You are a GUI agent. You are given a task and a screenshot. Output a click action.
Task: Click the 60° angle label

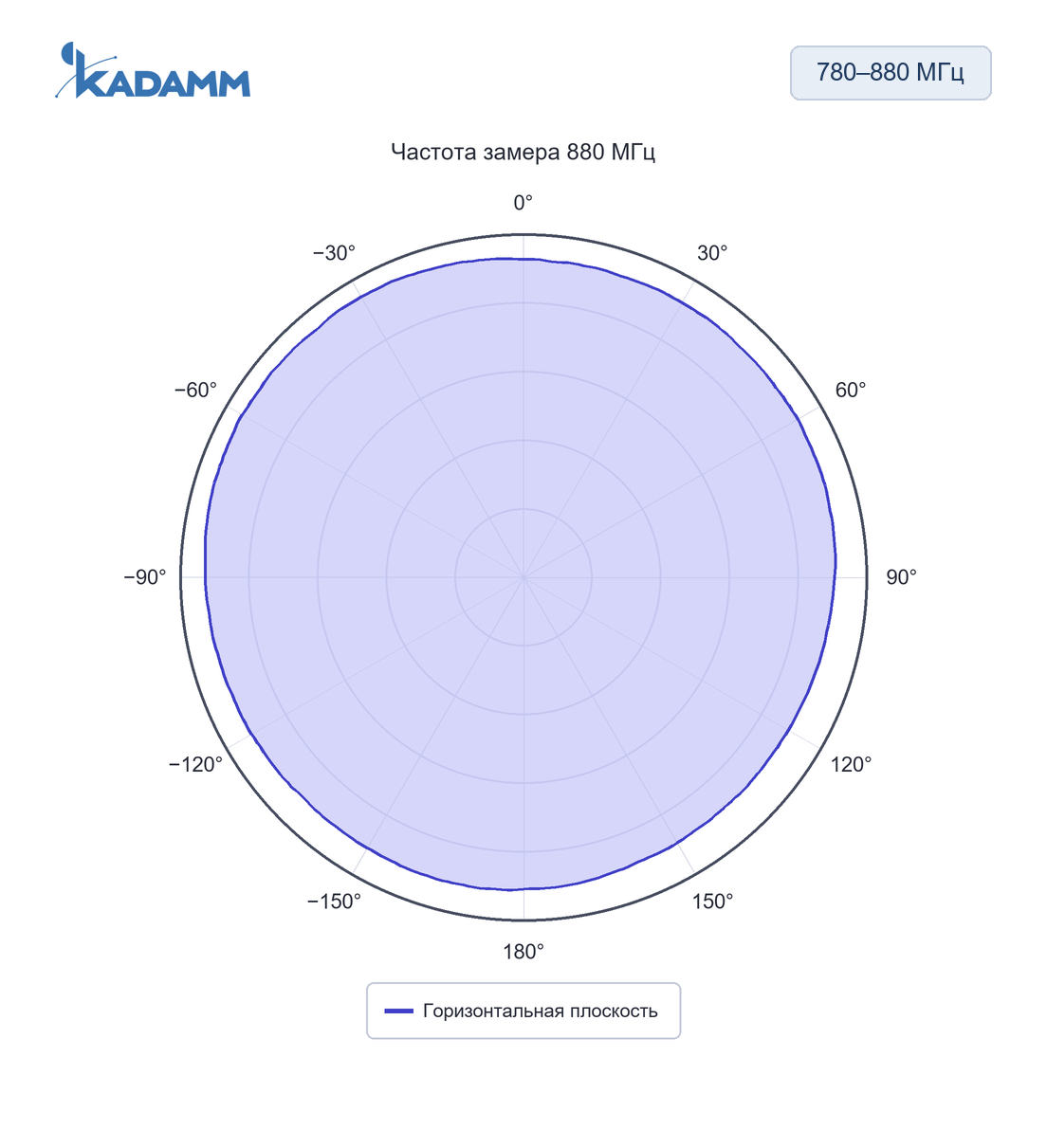851,390
